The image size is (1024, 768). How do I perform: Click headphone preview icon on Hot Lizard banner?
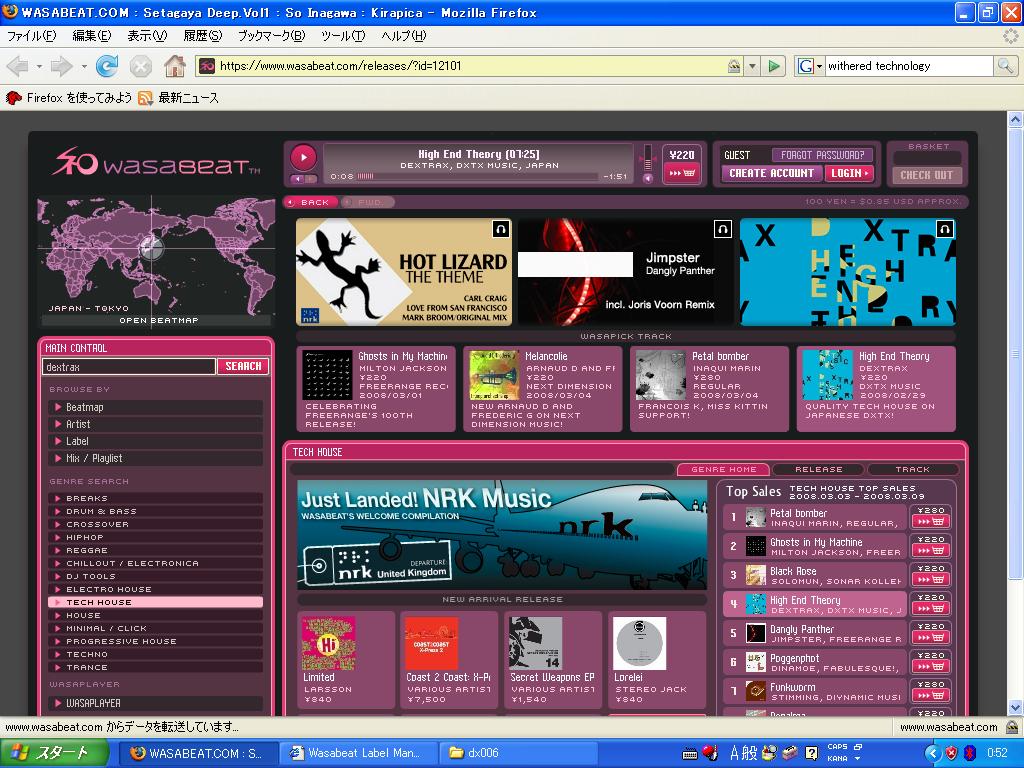(x=500, y=229)
